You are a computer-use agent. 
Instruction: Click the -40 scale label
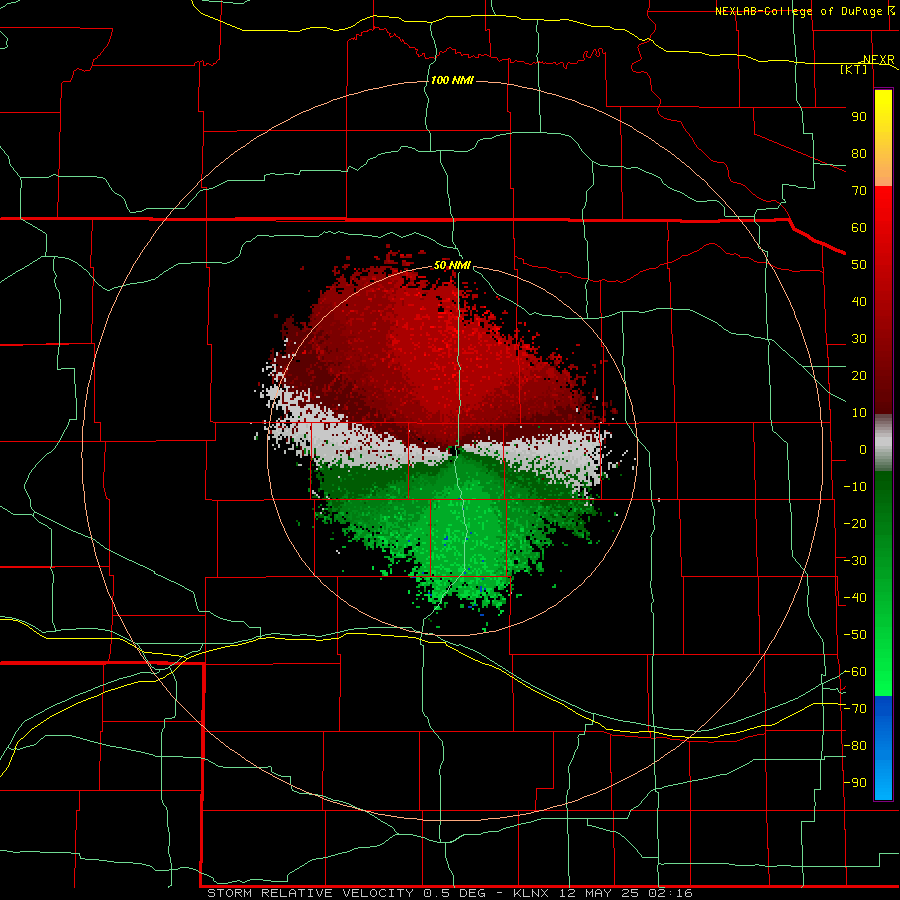coord(855,598)
